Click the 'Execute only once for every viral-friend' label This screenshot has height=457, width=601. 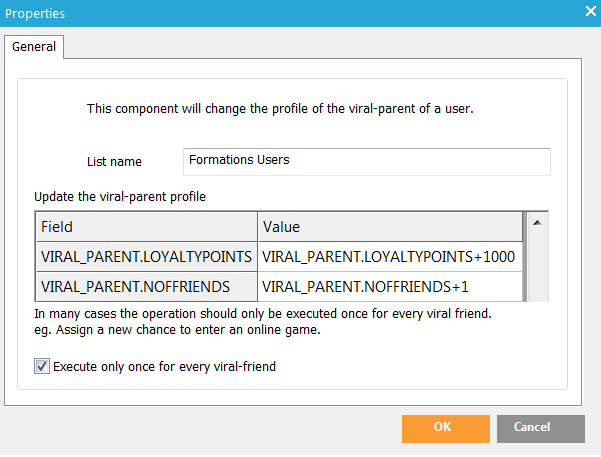tap(164, 367)
